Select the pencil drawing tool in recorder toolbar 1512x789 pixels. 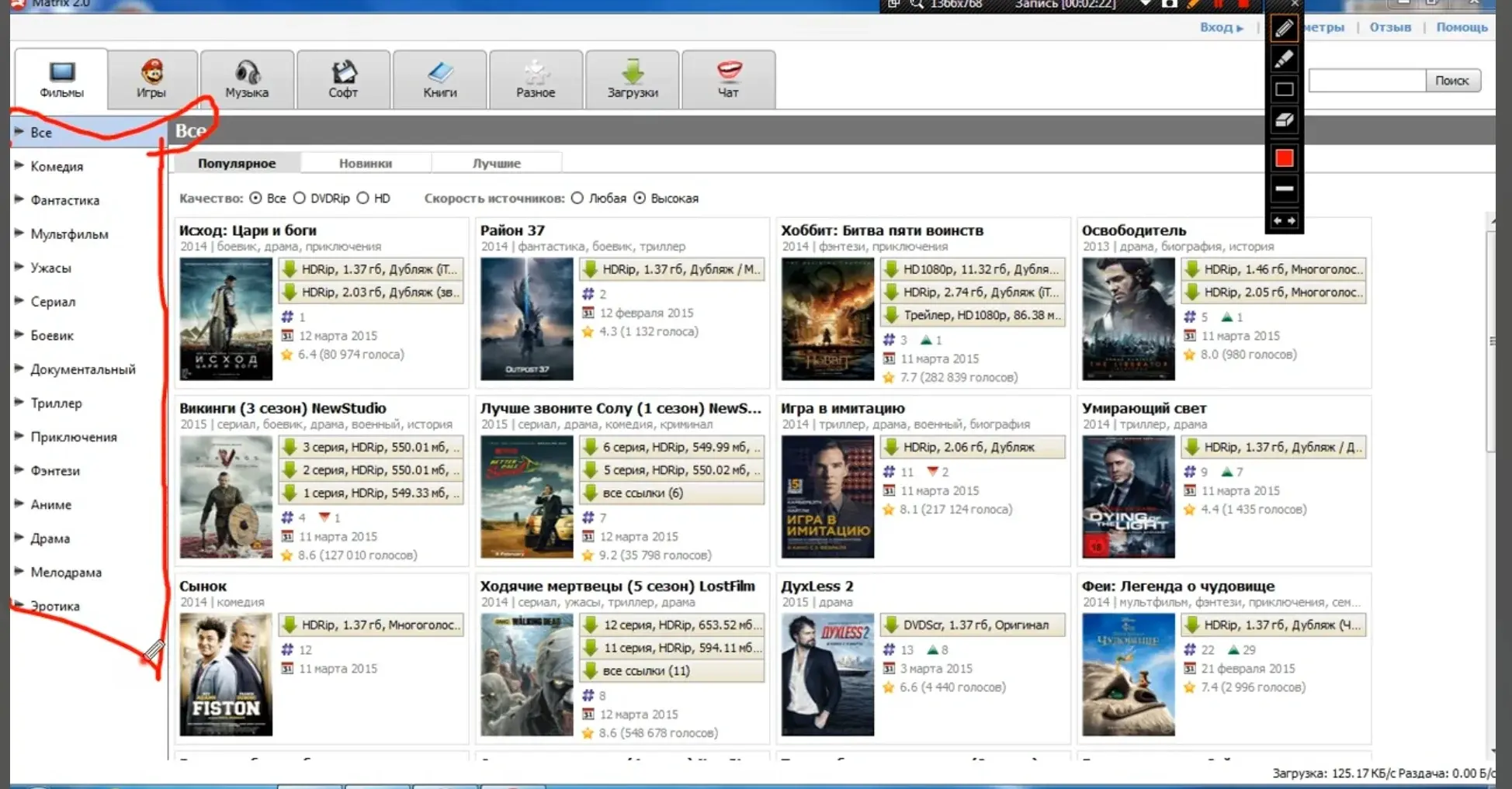[1285, 29]
